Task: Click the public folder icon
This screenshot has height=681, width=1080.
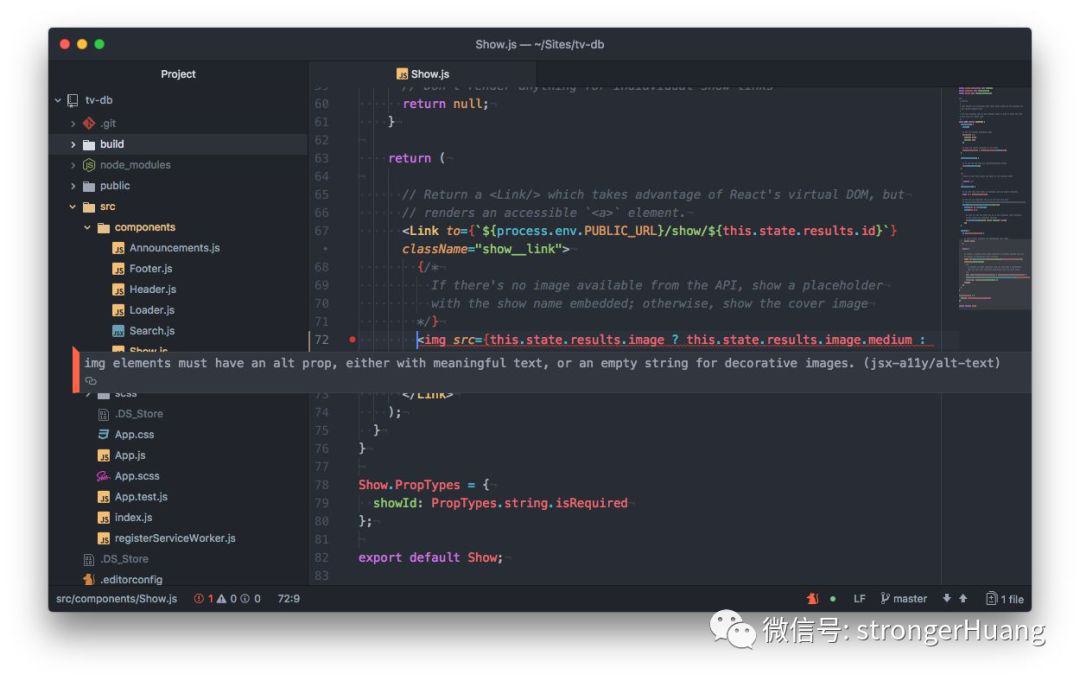Action: click(89, 186)
